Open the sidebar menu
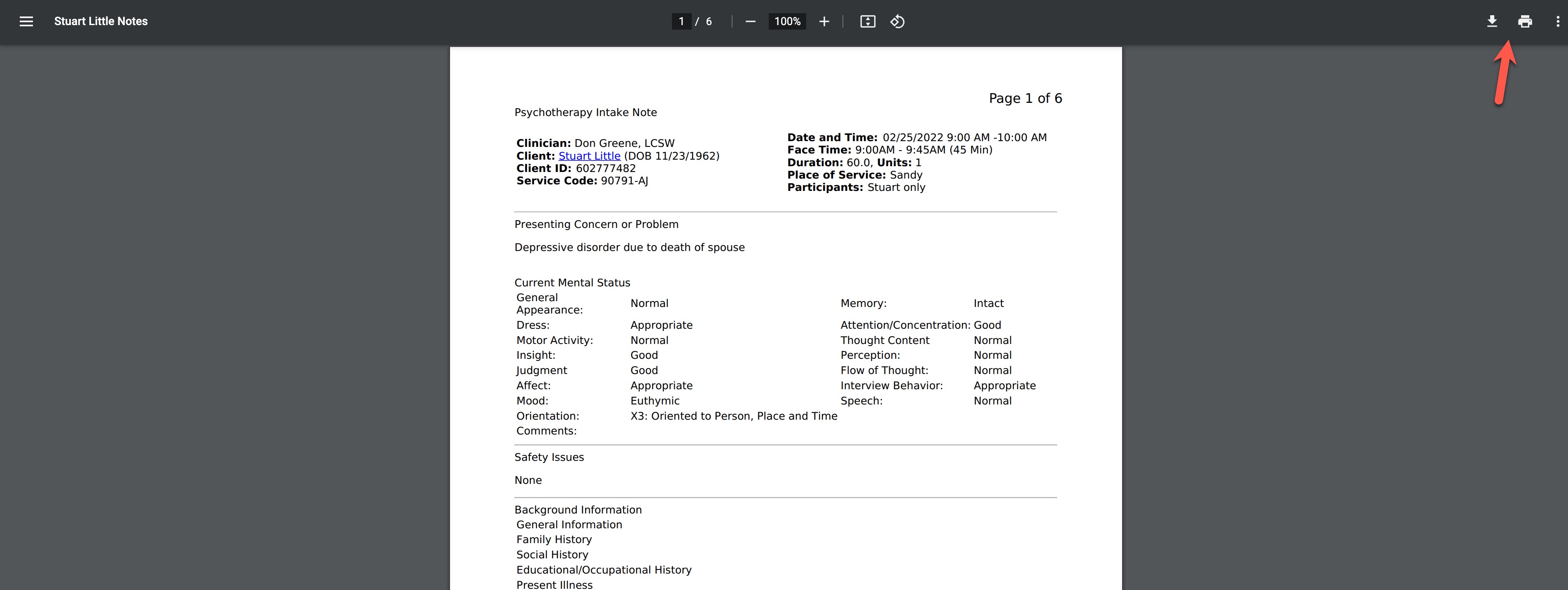Image resolution: width=1568 pixels, height=590 pixels. click(26, 21)
